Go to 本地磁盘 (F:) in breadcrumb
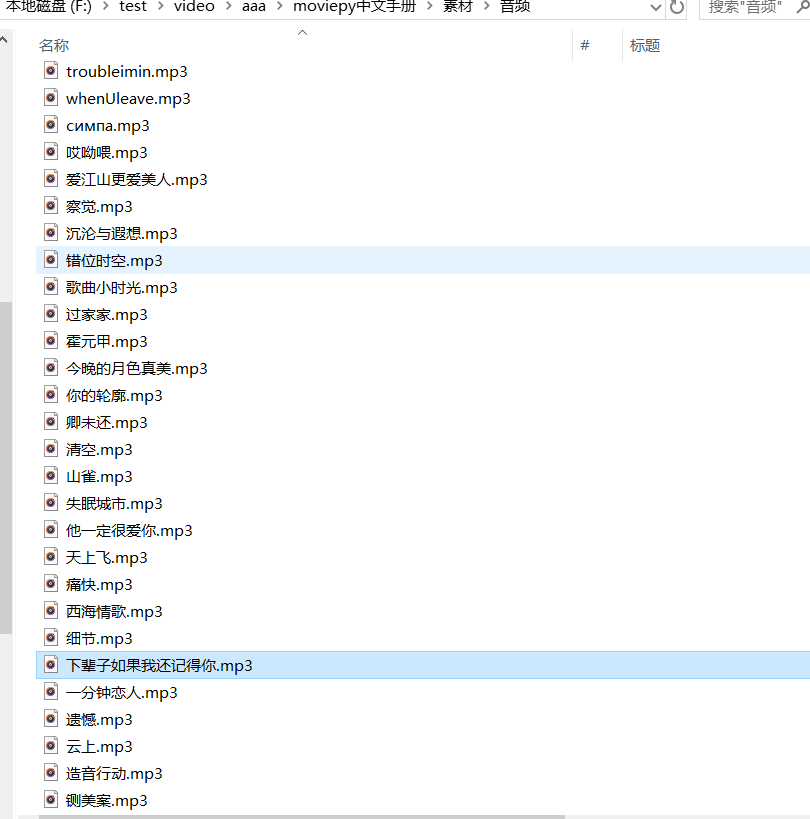This screenshot has width=810, height=819. click(49, 6)
